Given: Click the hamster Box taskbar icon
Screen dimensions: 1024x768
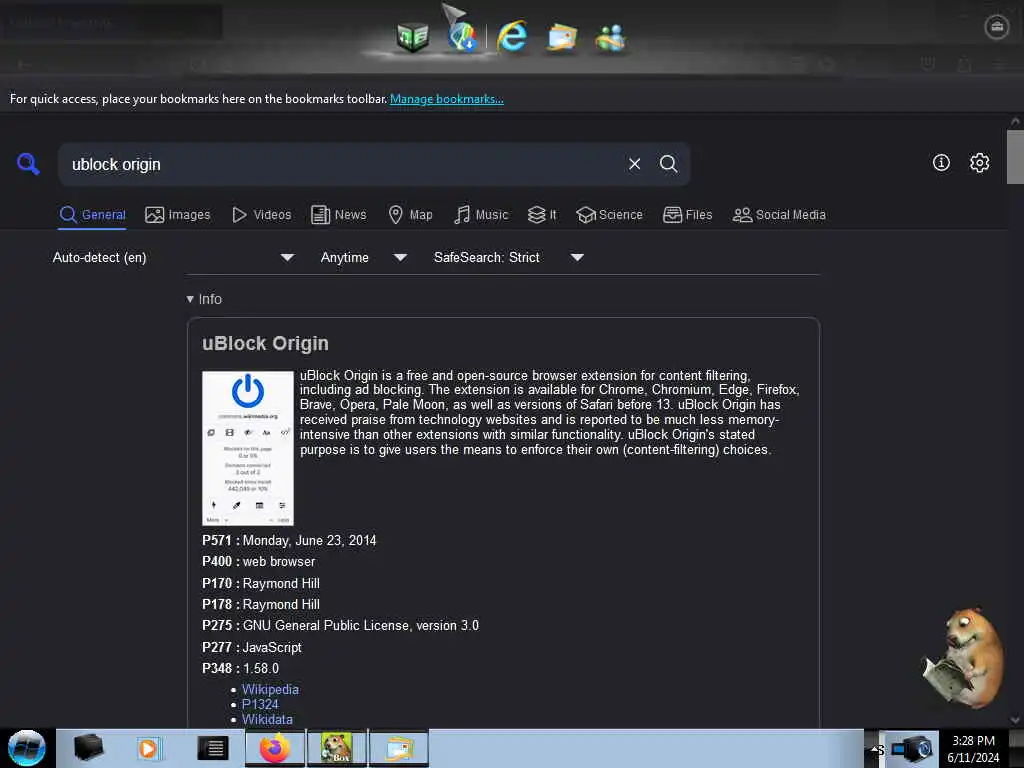Looking at the screenshot, I should point(336,748).
